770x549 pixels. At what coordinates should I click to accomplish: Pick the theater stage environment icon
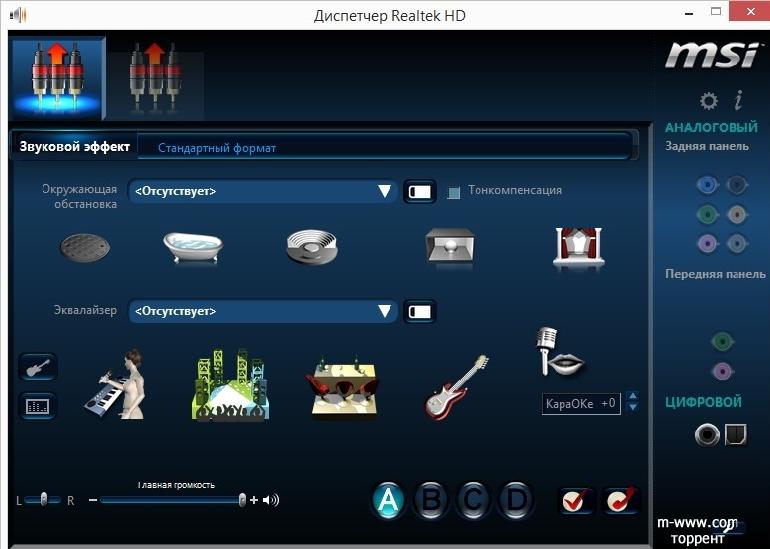(579, 247)
